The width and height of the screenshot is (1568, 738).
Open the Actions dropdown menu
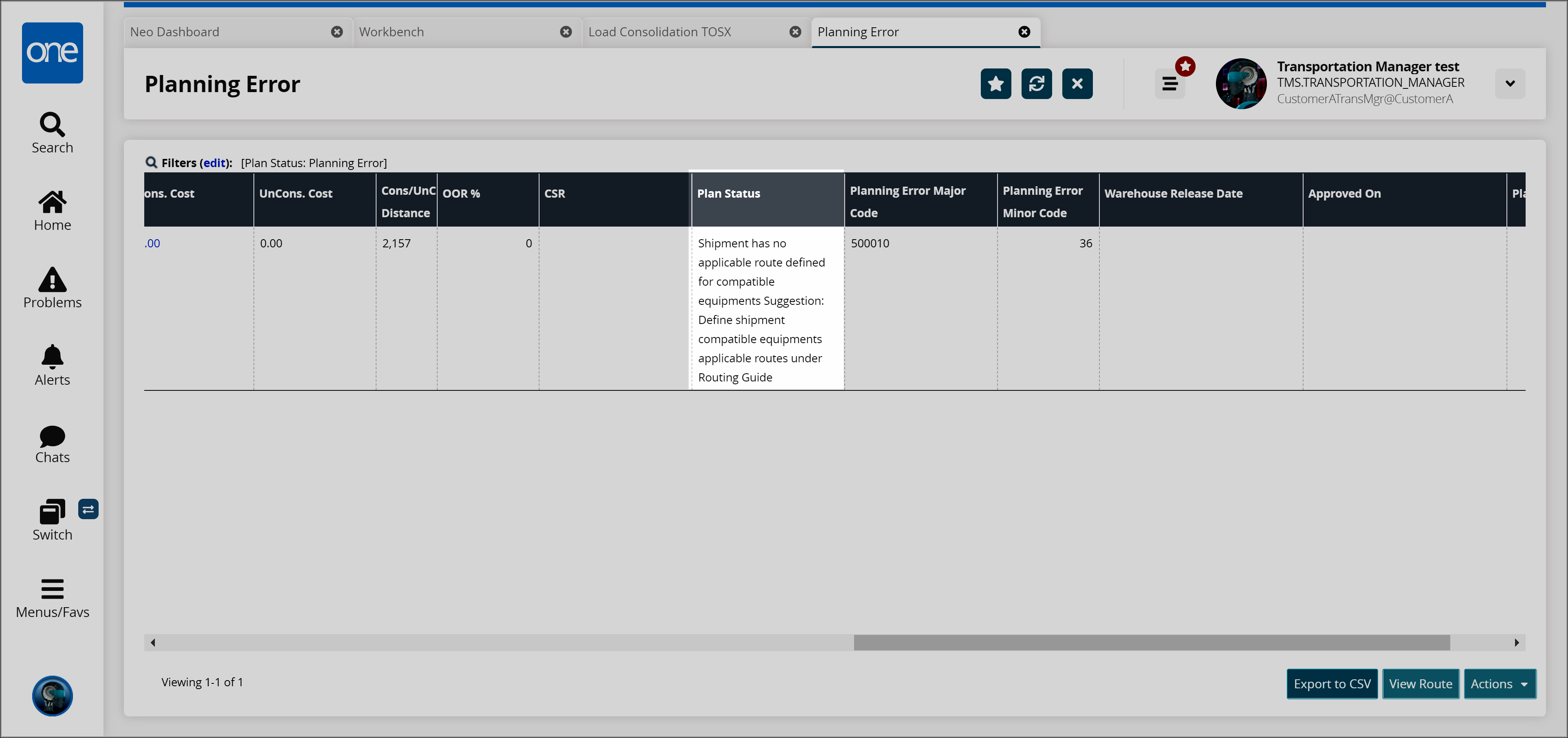[1499, 684]
